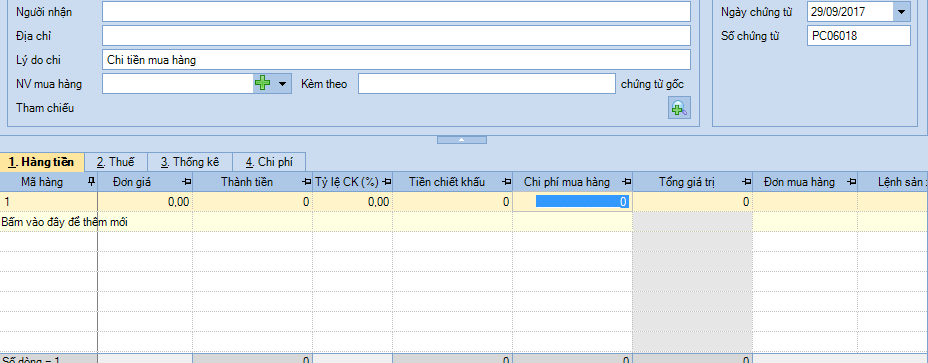Image resolution: width=928 pixels, height=363 pixels.
Task: Select the Tổng giá trị cell of row 1
Action: (x=693, y=202)
